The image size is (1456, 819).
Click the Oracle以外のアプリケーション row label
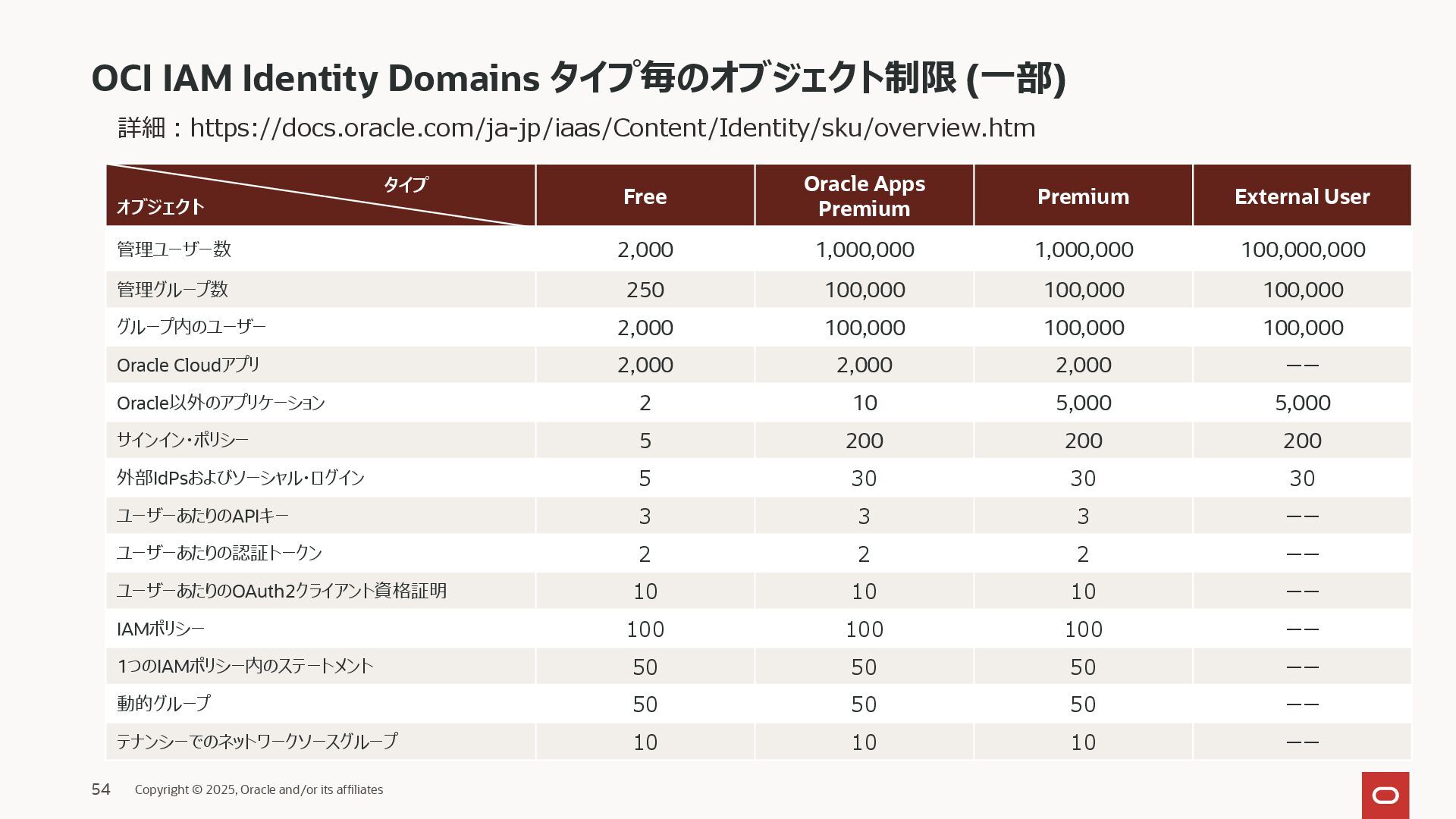(221, 403)
